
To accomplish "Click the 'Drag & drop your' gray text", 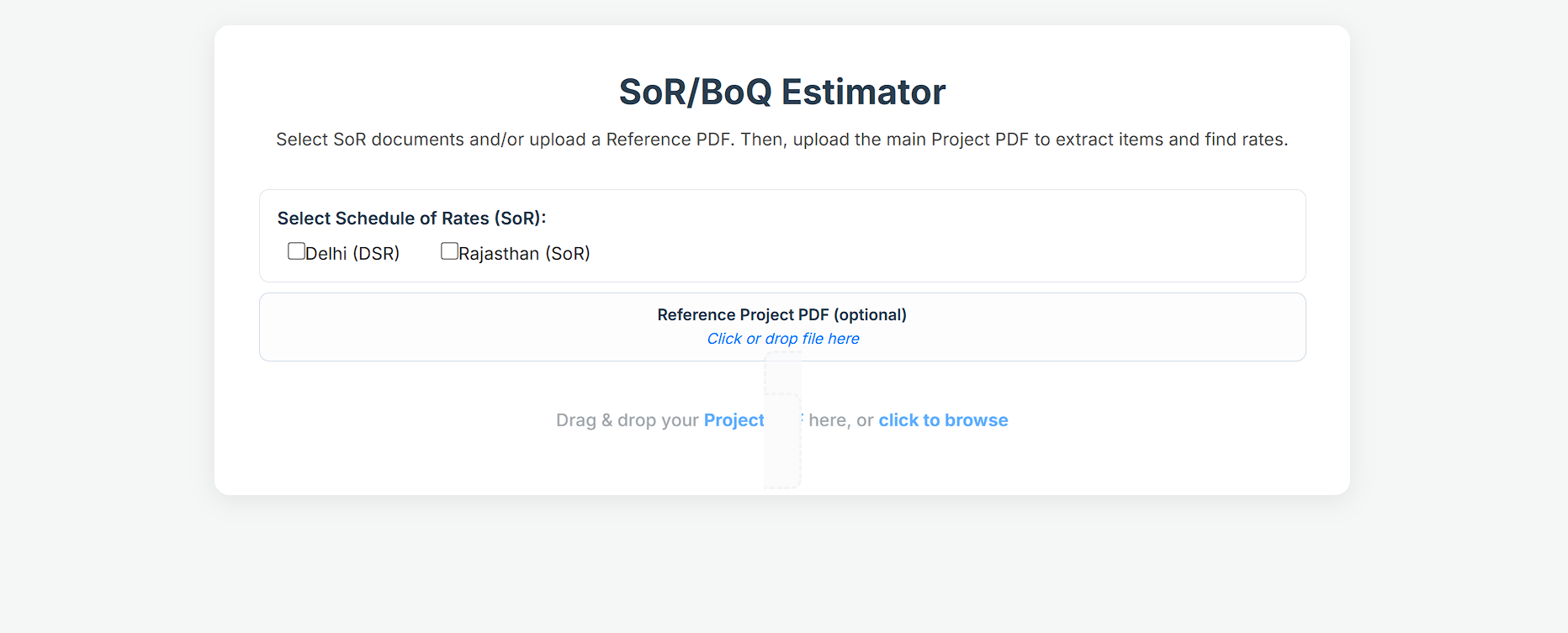I will tap(627, 420).
